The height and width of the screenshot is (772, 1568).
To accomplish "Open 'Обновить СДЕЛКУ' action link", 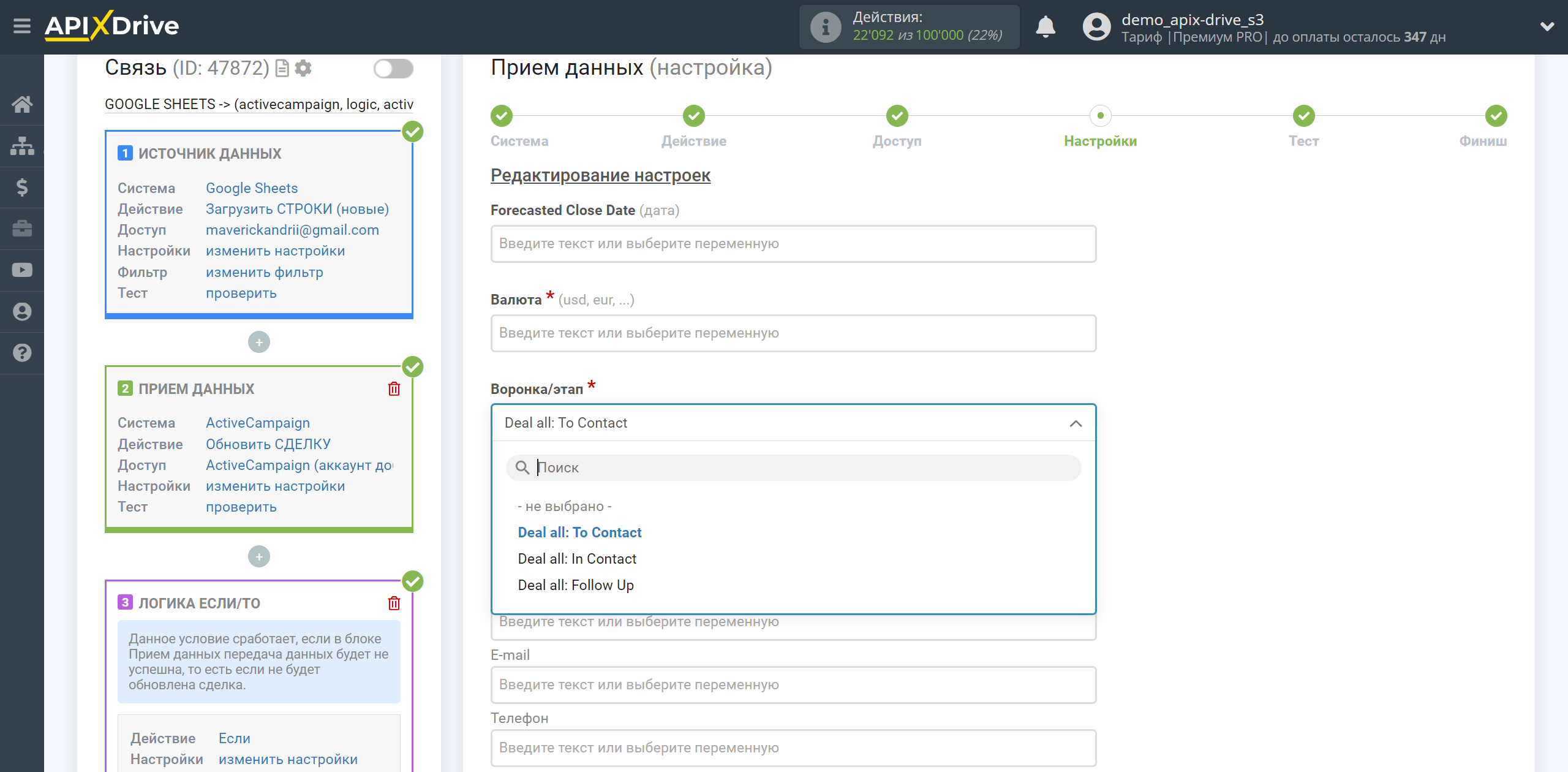I will pos(268,444).
